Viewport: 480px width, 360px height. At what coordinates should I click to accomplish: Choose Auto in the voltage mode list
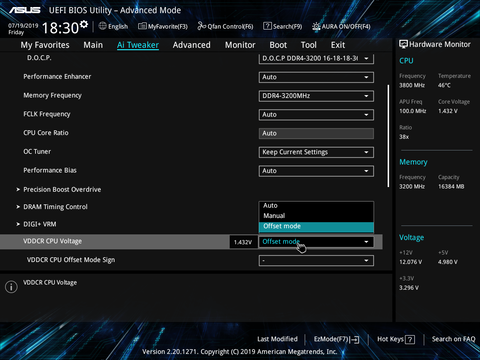(316, 206)
